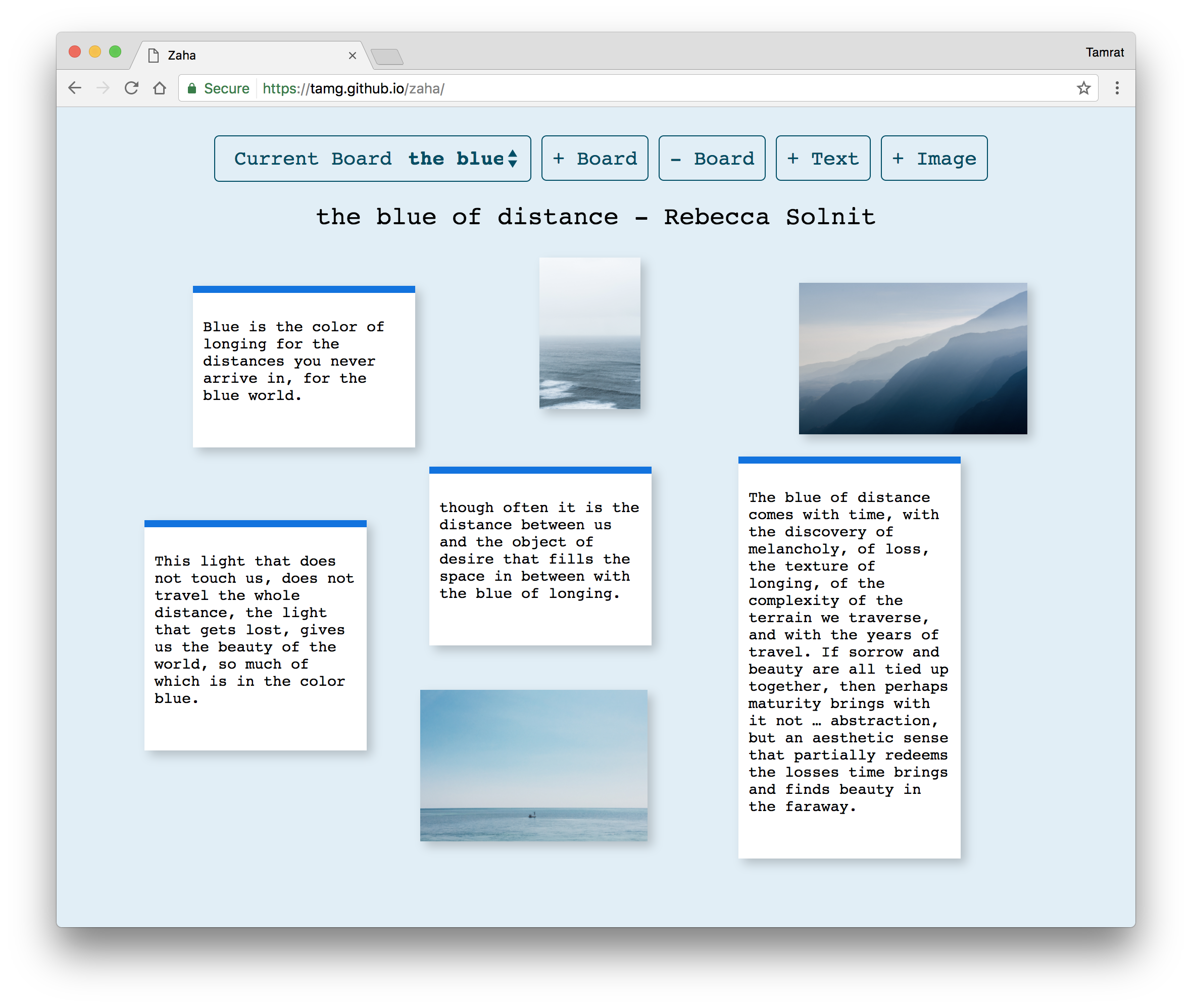Viewport: 1192px width, 1008px height.
Task: Click the + Board button
Action: point(594,158)
